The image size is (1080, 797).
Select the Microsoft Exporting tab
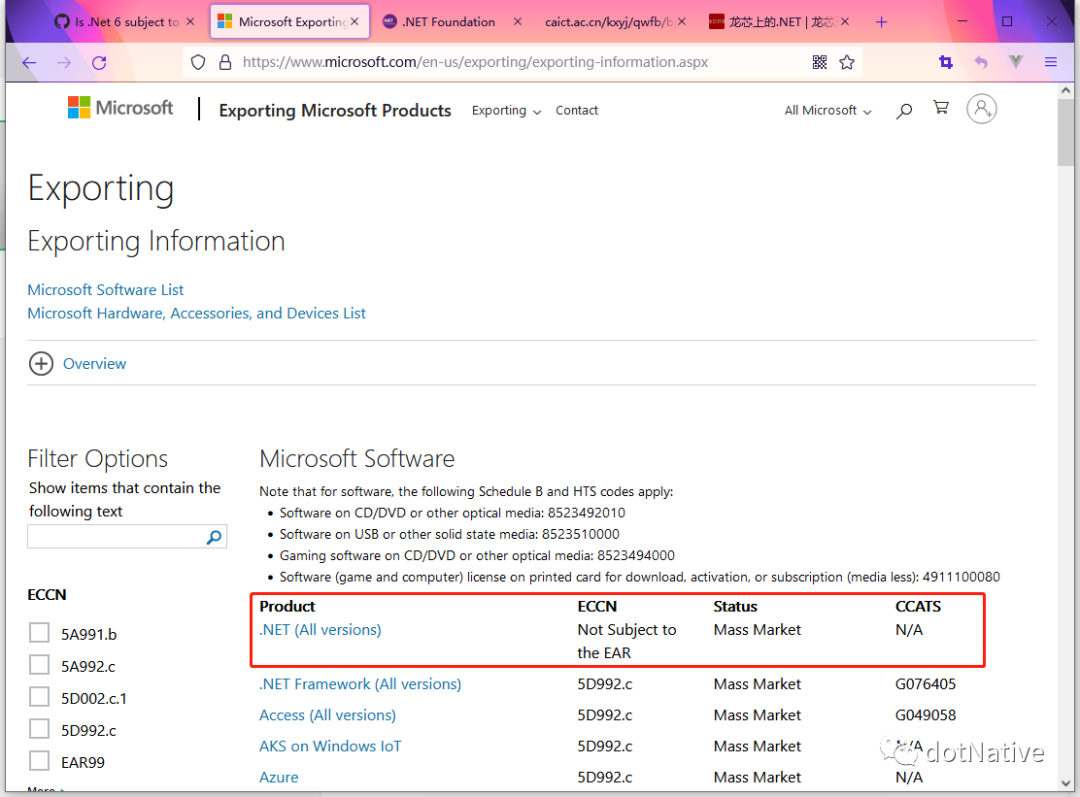pyautogui.click(x=289, y=22)
